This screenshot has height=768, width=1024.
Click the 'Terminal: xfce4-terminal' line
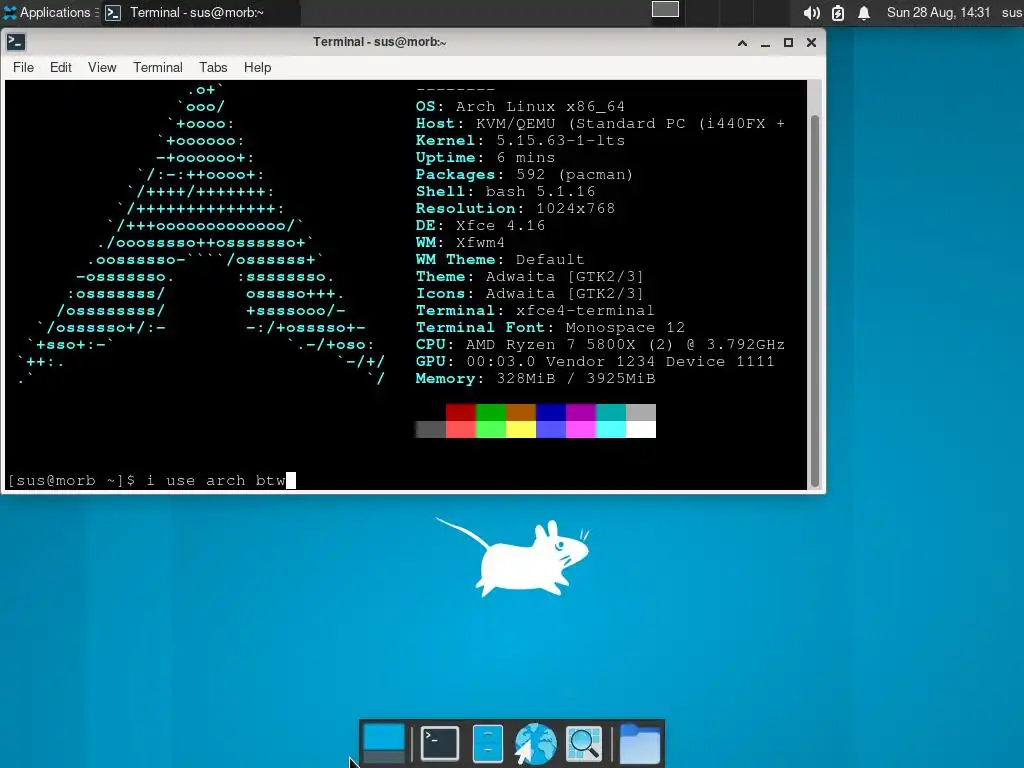535,310
